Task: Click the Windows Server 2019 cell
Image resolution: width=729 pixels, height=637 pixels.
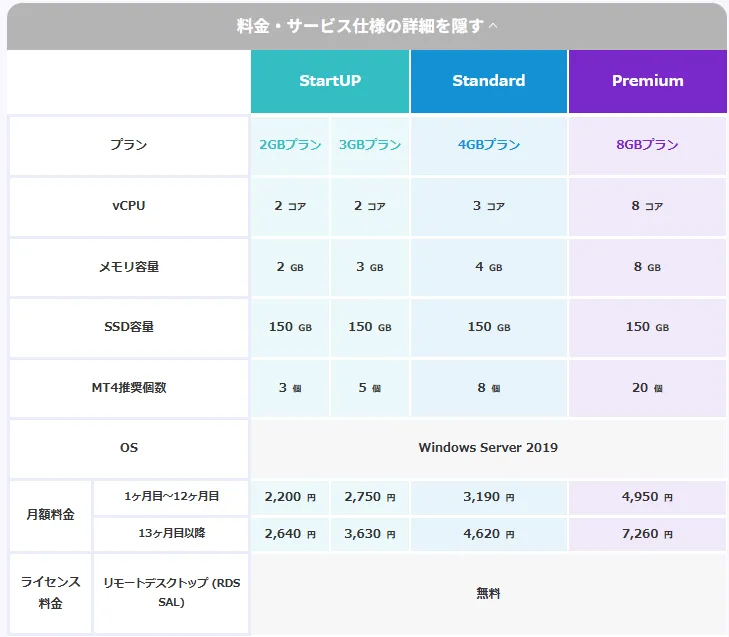Action: click(x=488, y=447)
